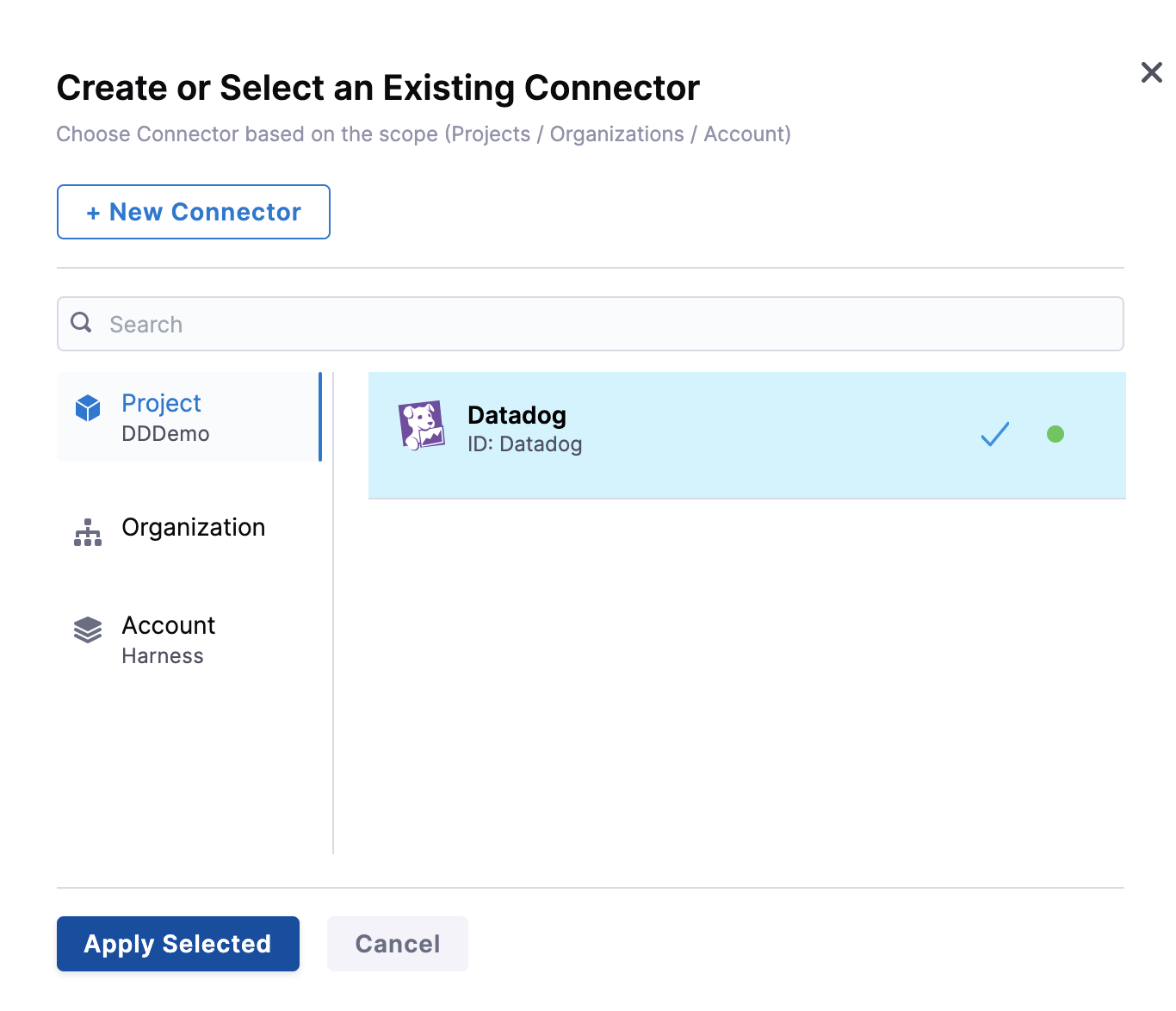Switch to the Project scope tab
Viewport: 1176px width, 1011px height.
tap(161, 403)
